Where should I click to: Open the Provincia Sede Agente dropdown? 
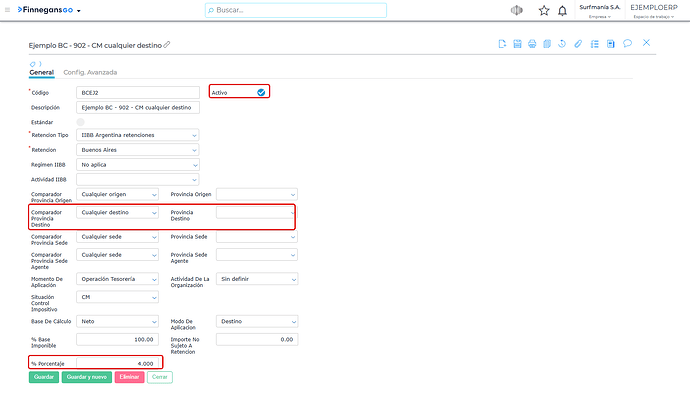(x=257, y=255)
